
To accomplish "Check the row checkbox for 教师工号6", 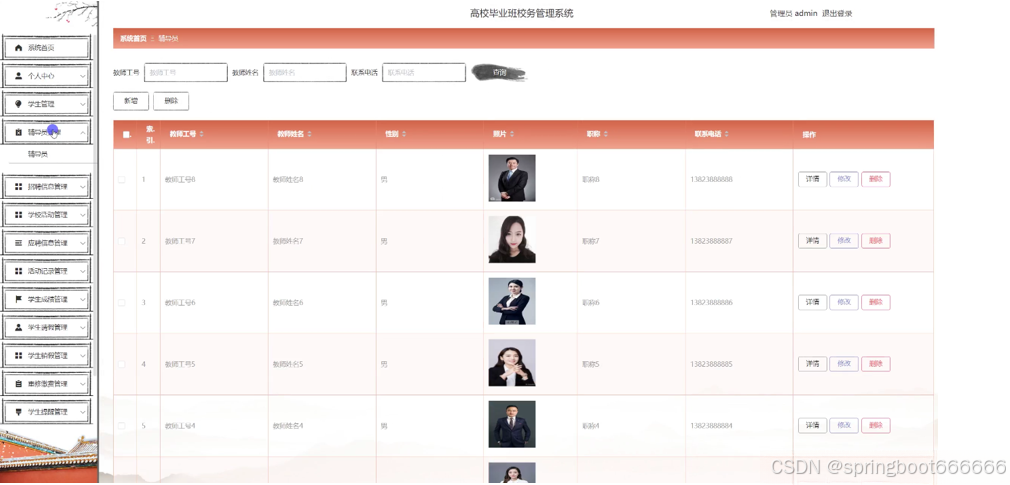I will pos(122,303).
